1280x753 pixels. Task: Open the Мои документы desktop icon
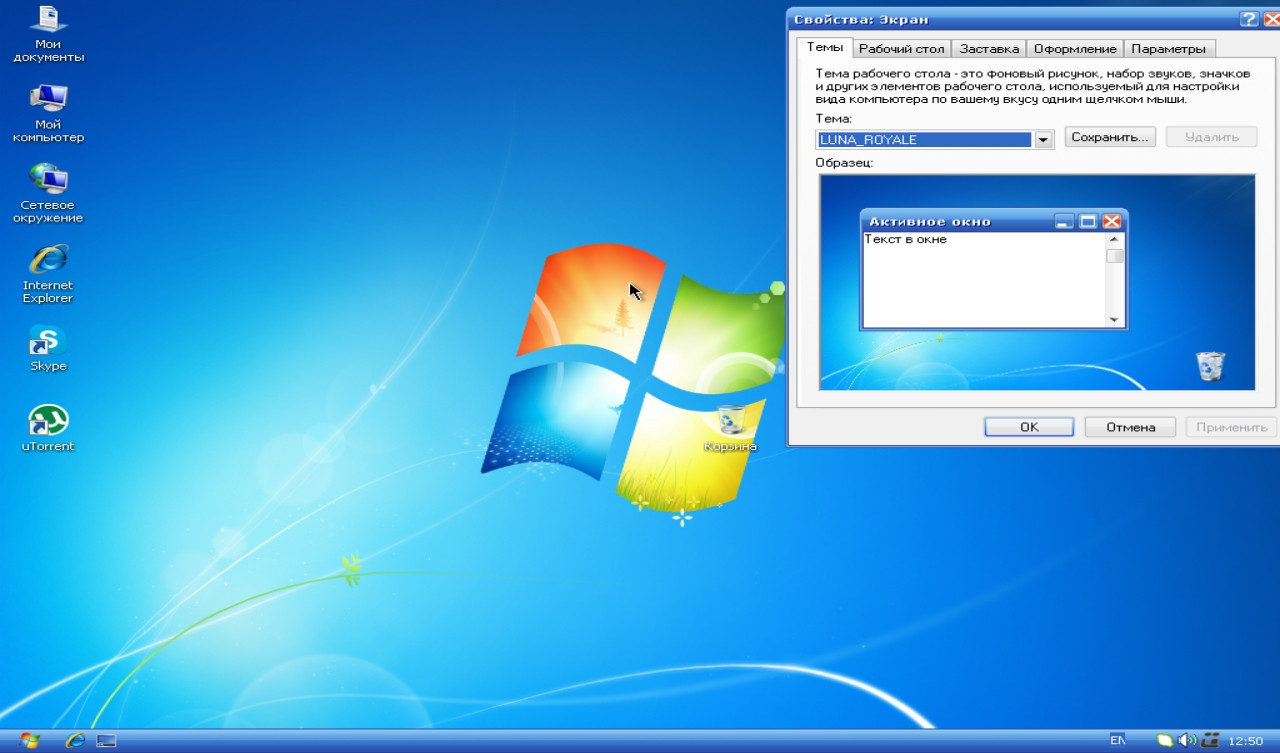click(x=48, y=20)
